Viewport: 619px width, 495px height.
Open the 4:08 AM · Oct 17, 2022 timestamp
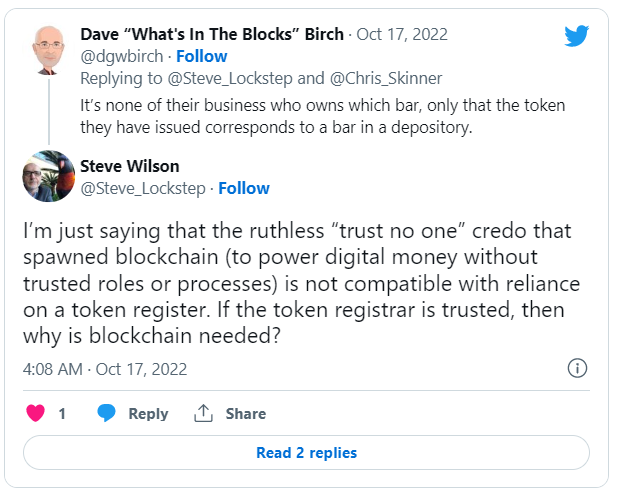[105, 369]
